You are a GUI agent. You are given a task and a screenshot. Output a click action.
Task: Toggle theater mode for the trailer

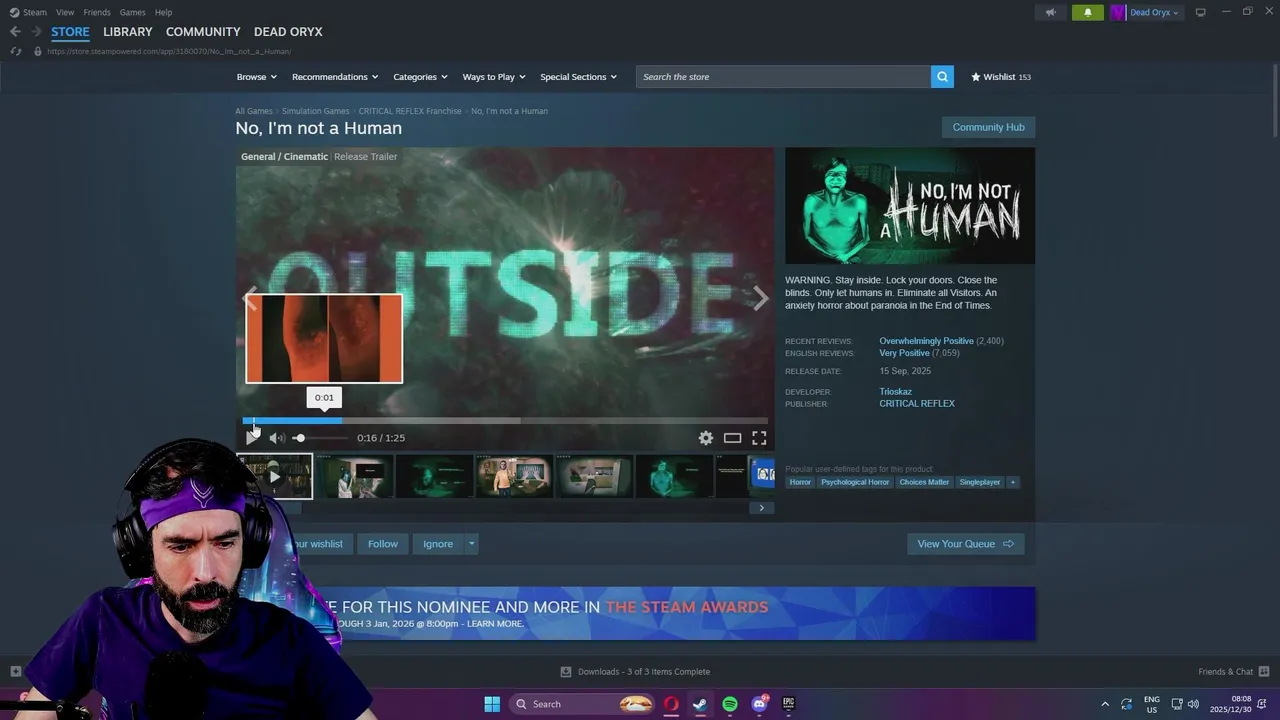pos(732,438)
